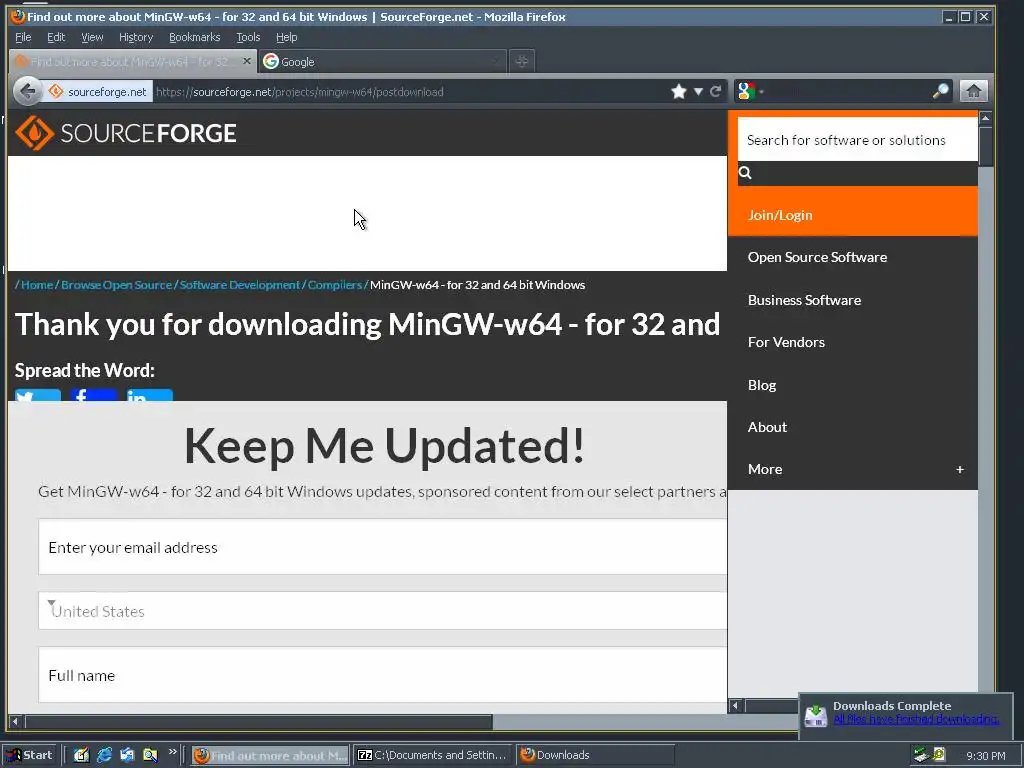1024x768 pixels.
Task: Open the View menu
Action: [x=92, y=37]
